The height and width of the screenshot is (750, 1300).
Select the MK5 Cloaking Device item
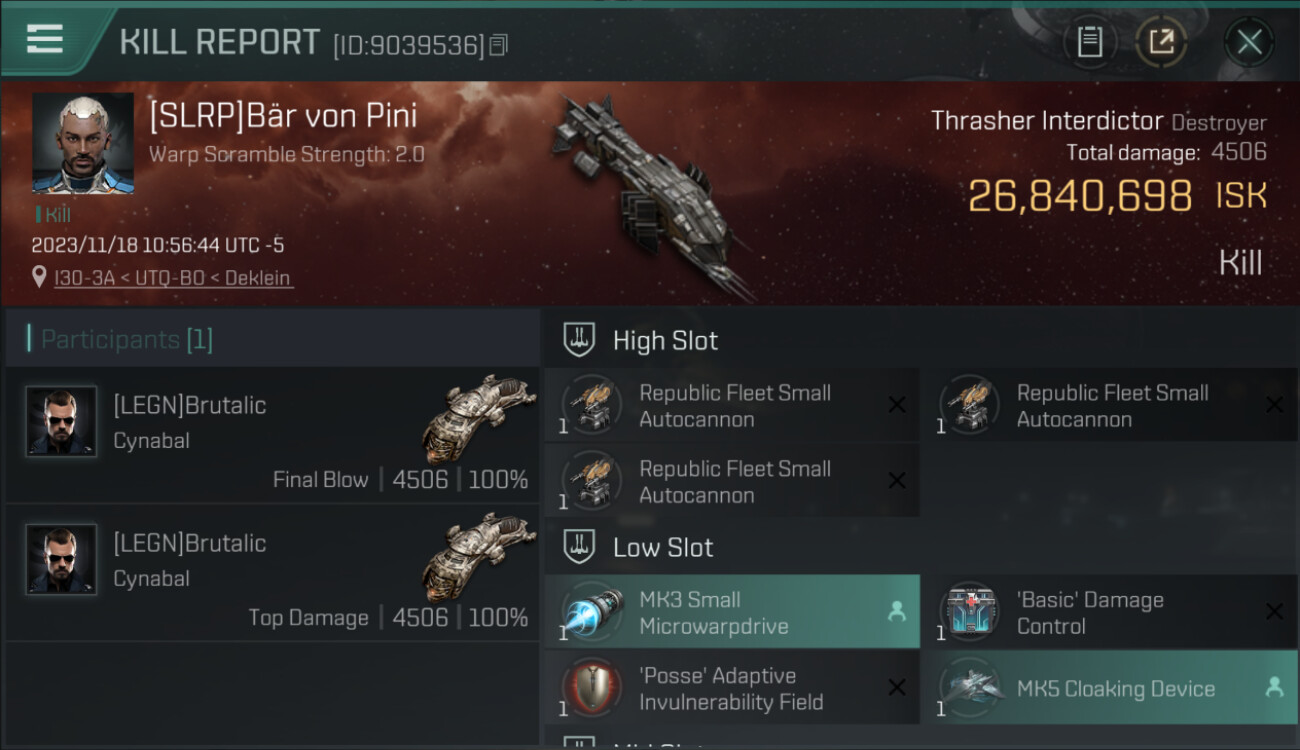tap(1110, 688)
